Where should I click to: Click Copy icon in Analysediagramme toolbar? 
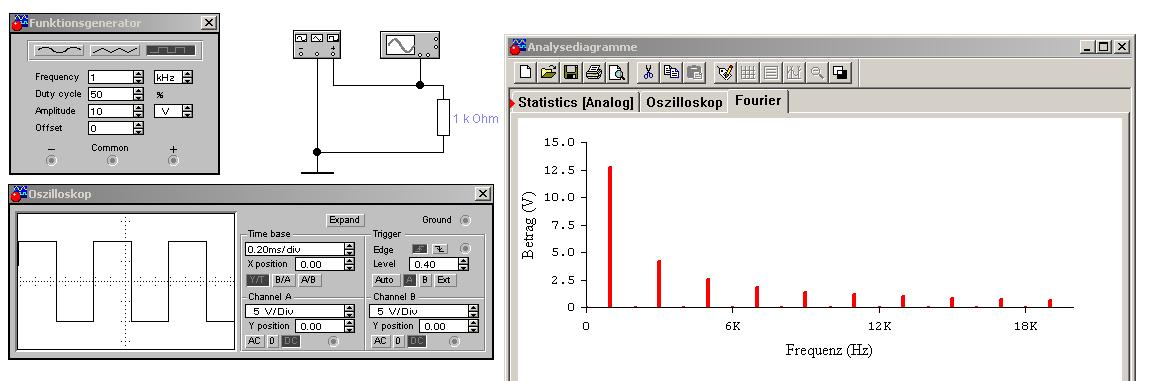[671, 72]
